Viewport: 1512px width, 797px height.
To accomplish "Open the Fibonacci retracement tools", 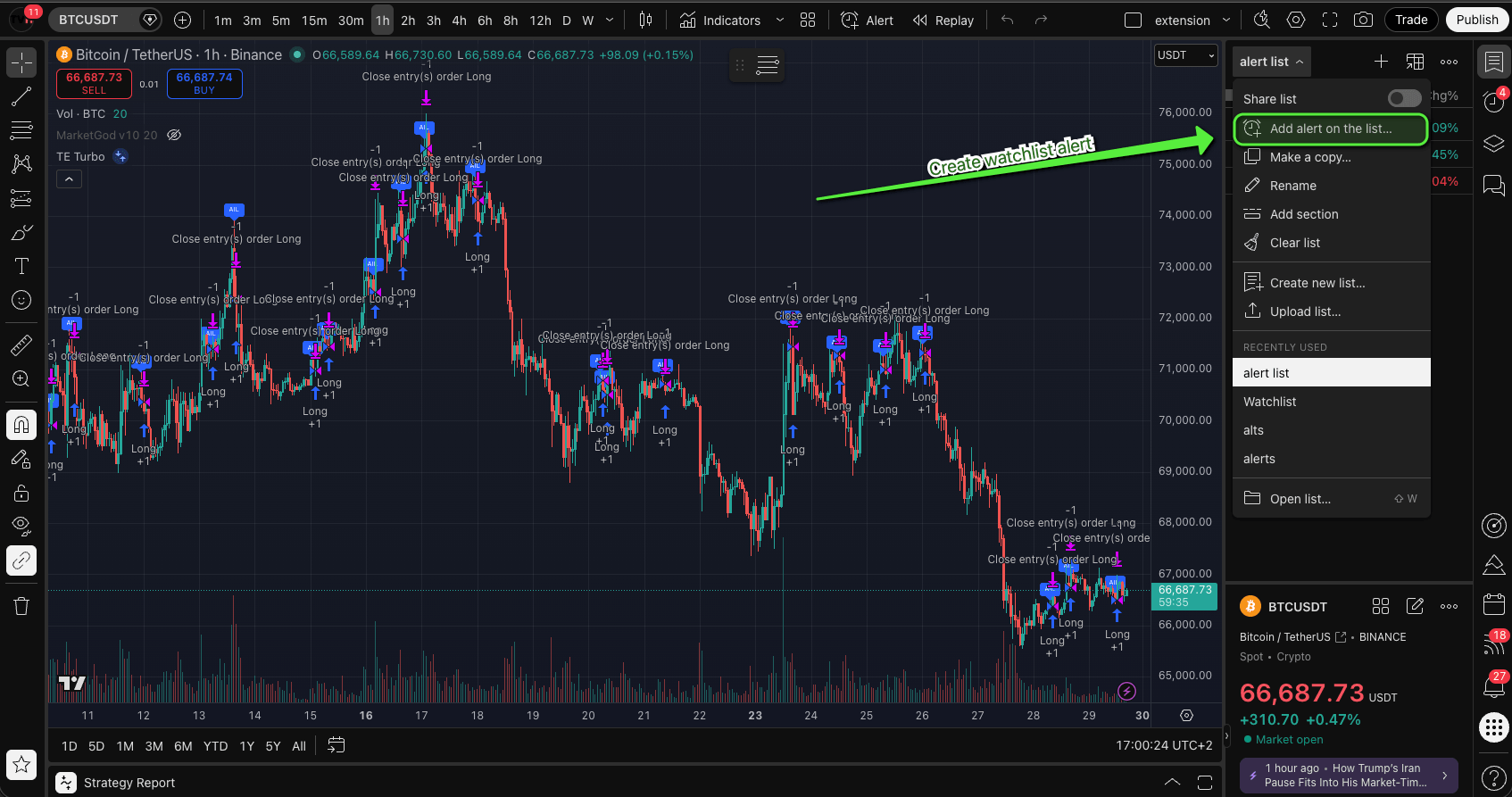I will [x=21, y=130].
